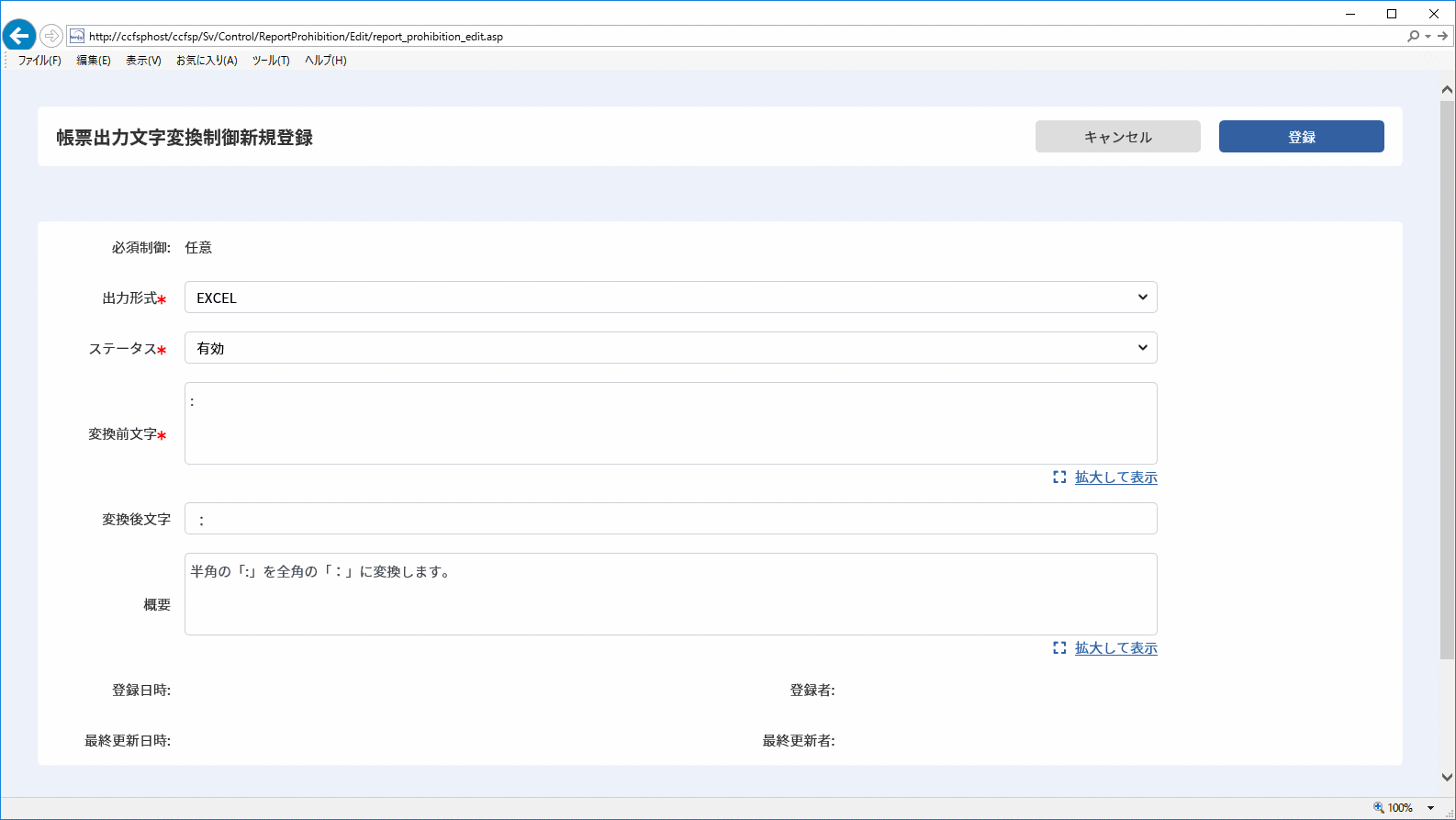
Task: Open the ファイル(F) menu
Action: coord(39,61)
